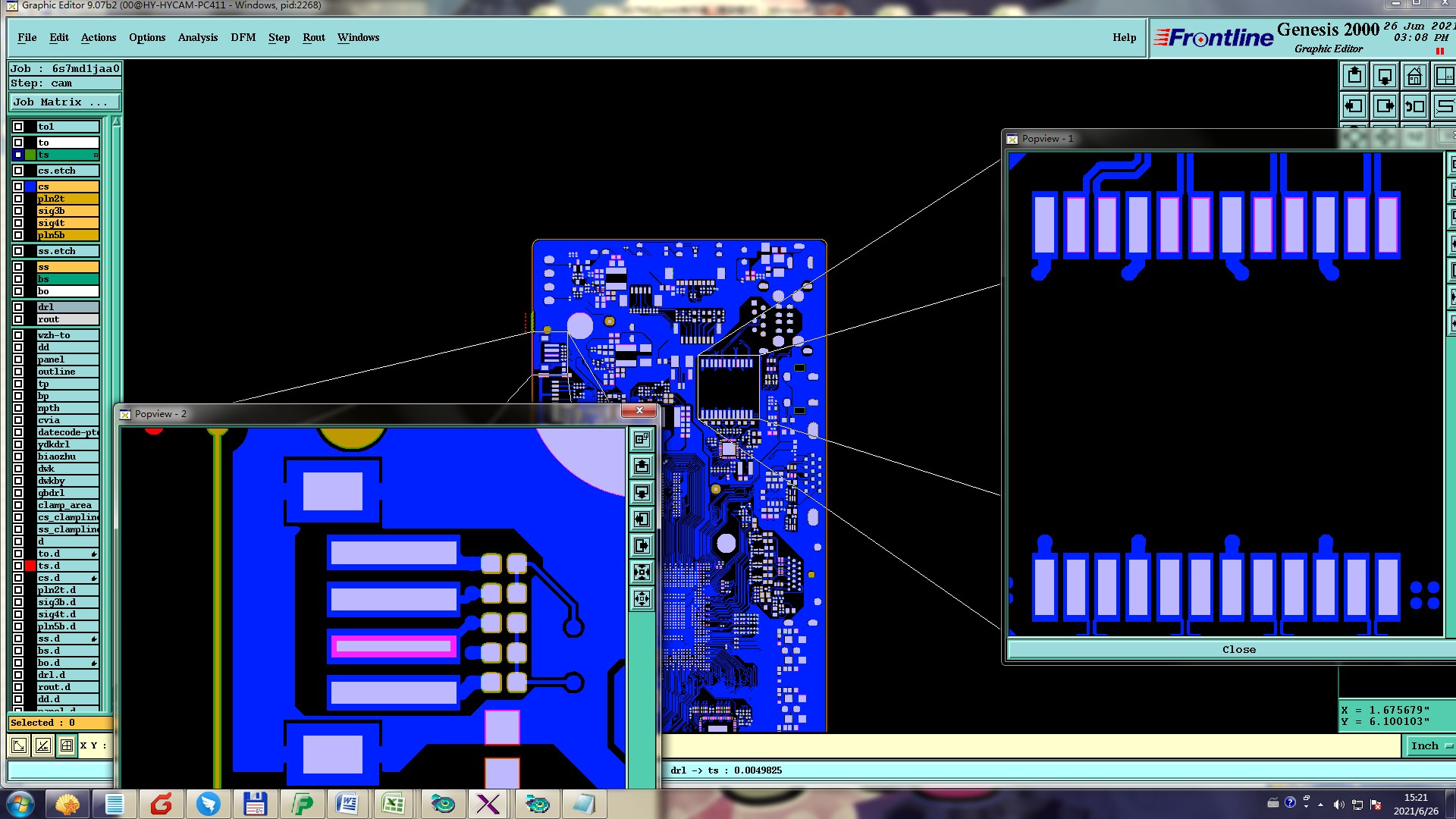
Task: Toggle the checkbox for layer drl
Action: coord(18,307)
